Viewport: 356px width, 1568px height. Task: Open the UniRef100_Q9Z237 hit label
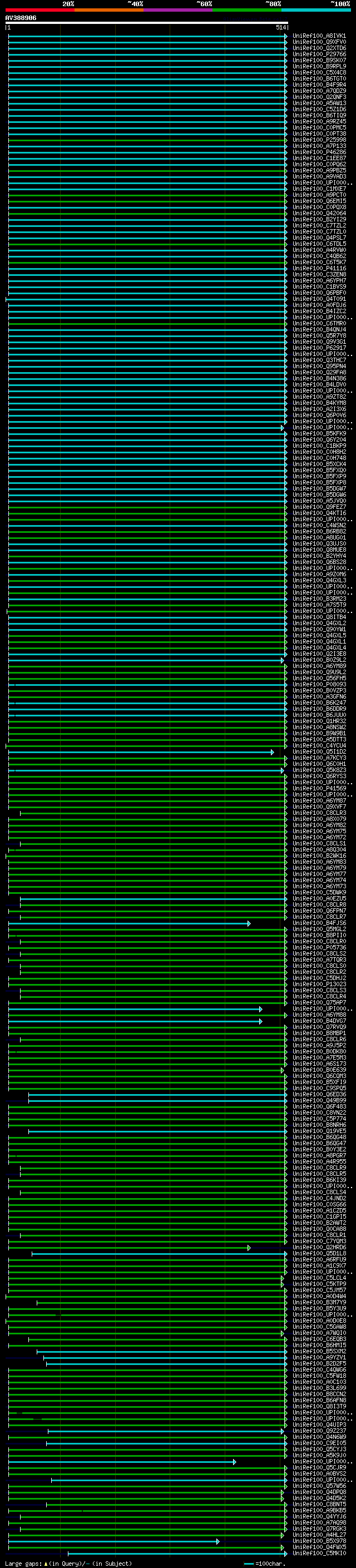coord(319,1431)
